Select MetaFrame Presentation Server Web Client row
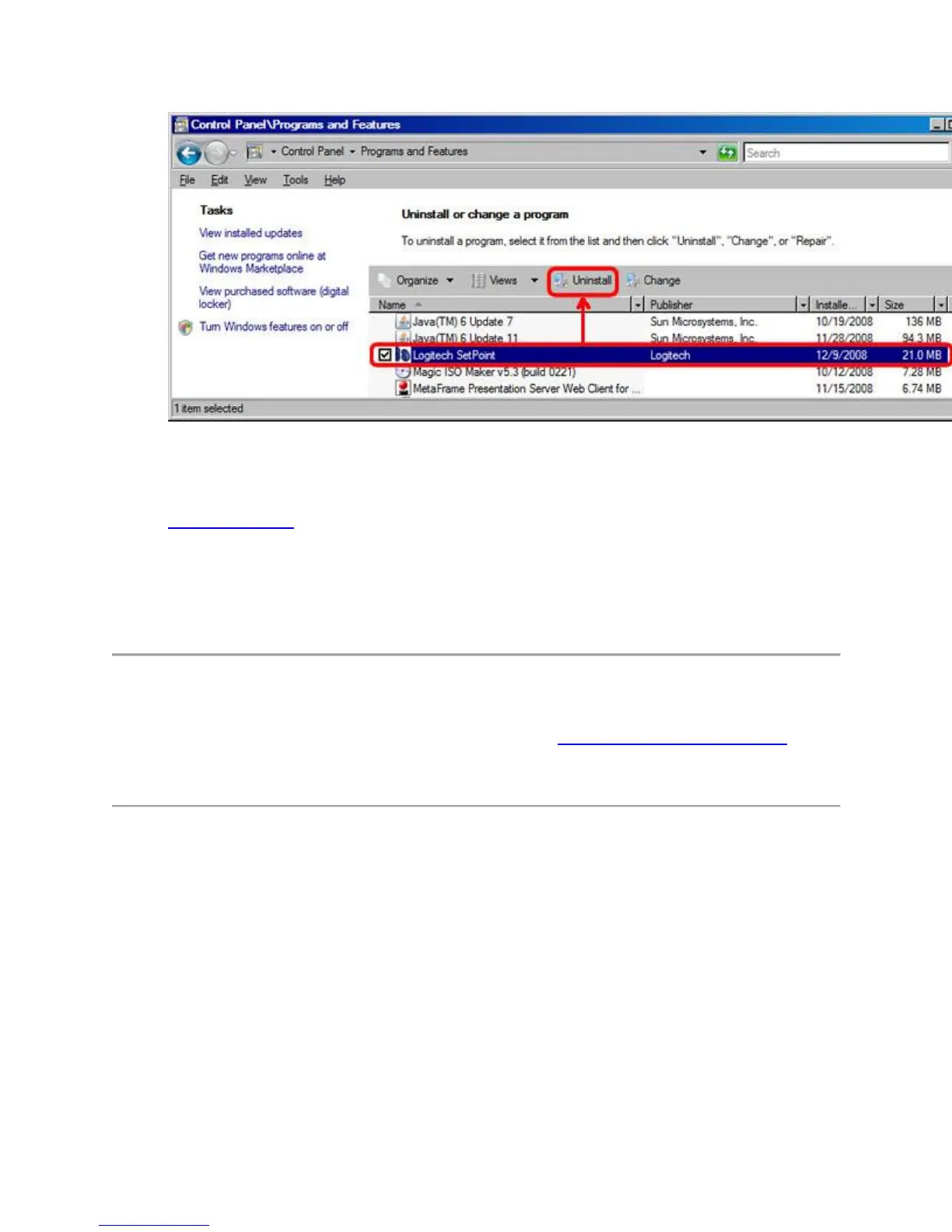This screenshot has height=1232, width=952. click(660, 388)
